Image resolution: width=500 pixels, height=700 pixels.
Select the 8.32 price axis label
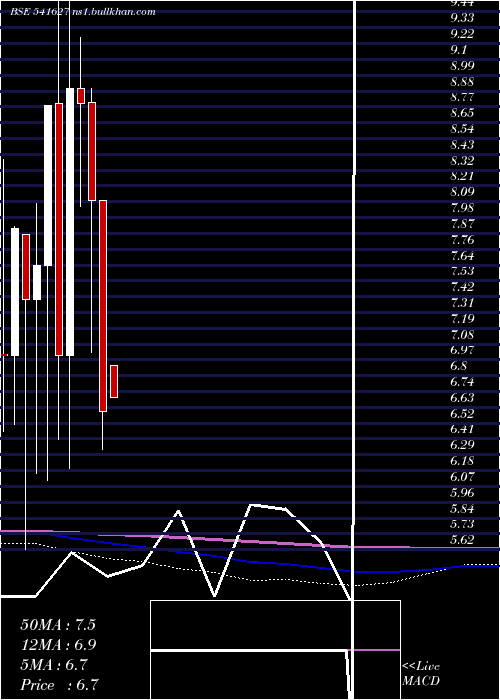pyautogui.click(x=462, y=160)
